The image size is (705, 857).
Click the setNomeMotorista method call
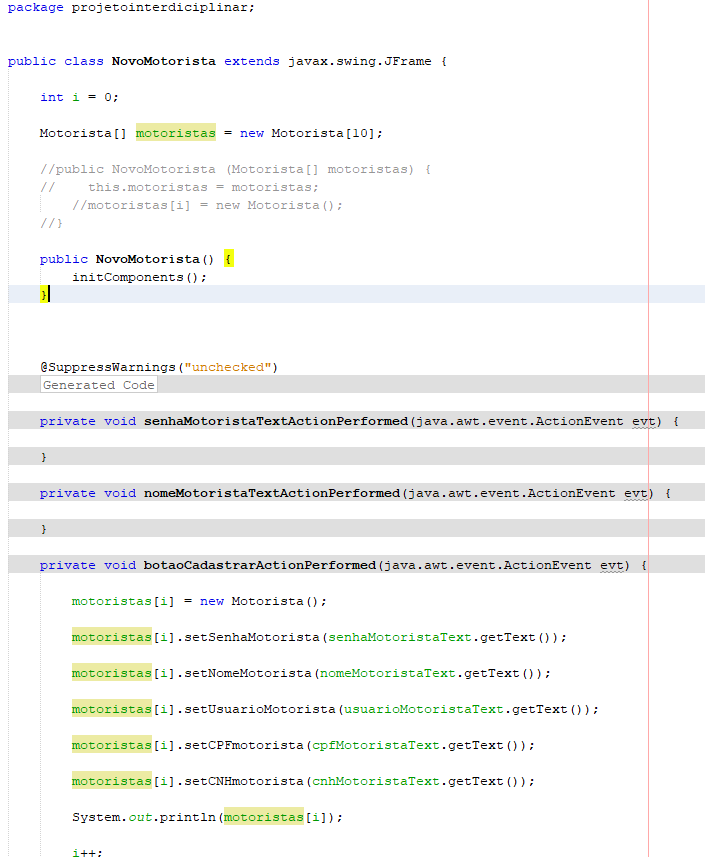pos(248,673)
